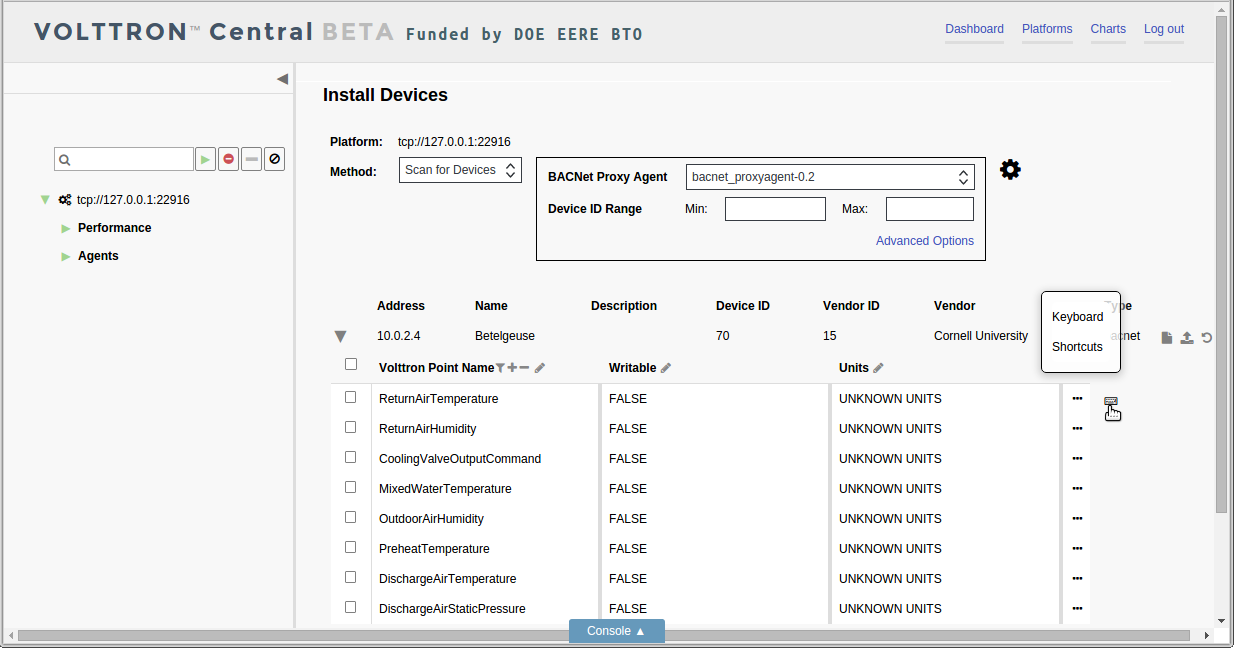Image resolution: width=1234 pixels, height=648 pixels.
Task: Open the Charts page
Action: (1108, 29)
